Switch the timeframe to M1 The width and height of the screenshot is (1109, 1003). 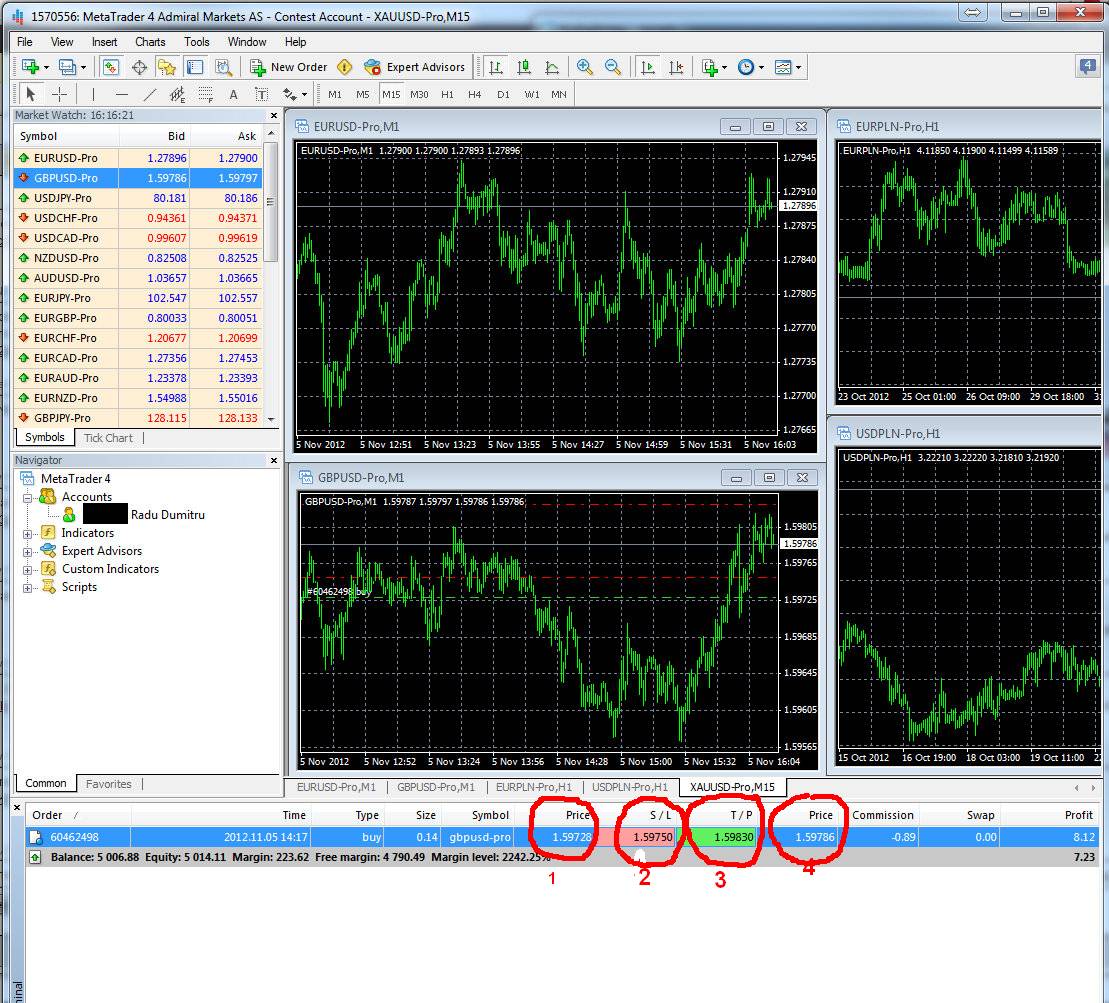335,94
